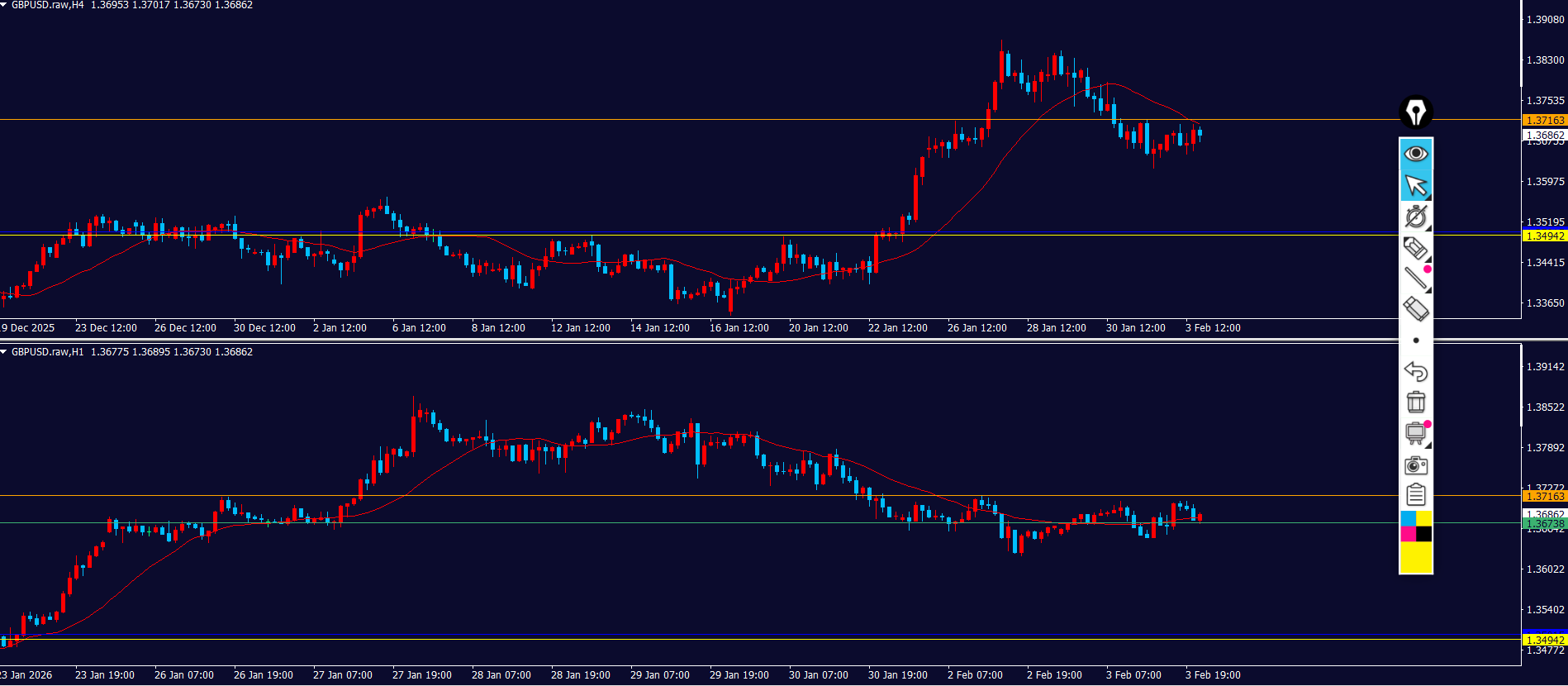Screen dimensions: 1568x686
Task: Select the arrow cursor tool
Action: [1415, 185]
